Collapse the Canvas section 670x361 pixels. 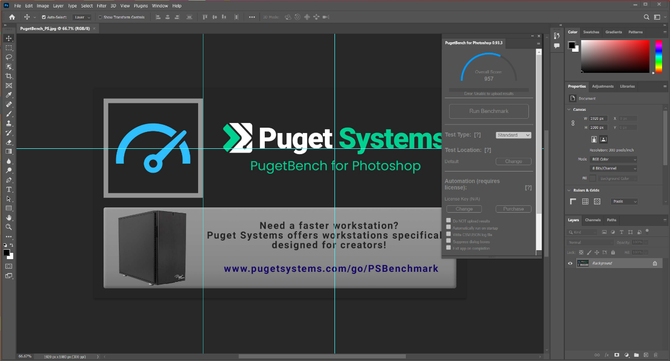click(569, 109)
